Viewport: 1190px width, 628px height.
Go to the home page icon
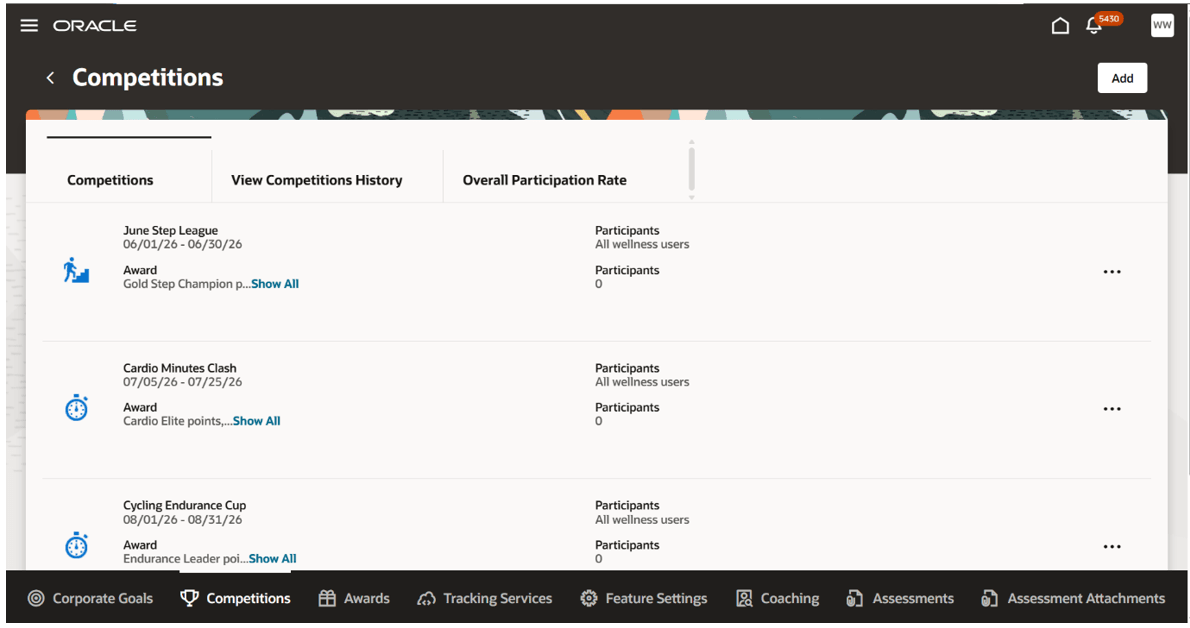pos(1060,26)
